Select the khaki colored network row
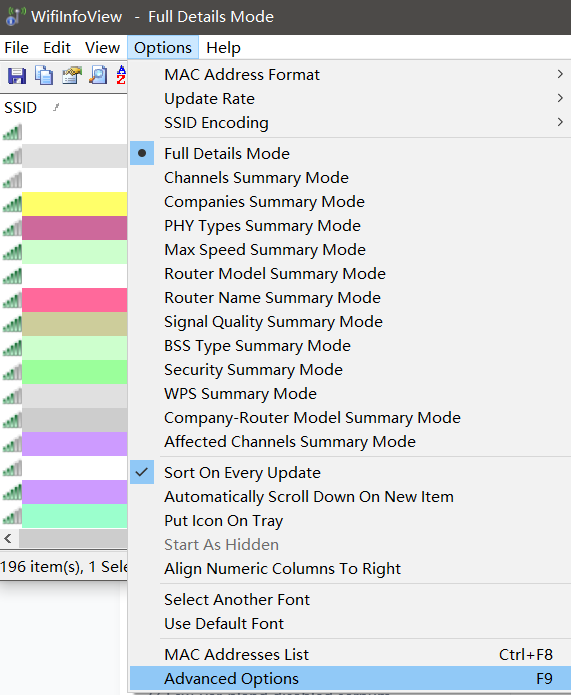Screen dimensions: 571x695 (63, 324)
